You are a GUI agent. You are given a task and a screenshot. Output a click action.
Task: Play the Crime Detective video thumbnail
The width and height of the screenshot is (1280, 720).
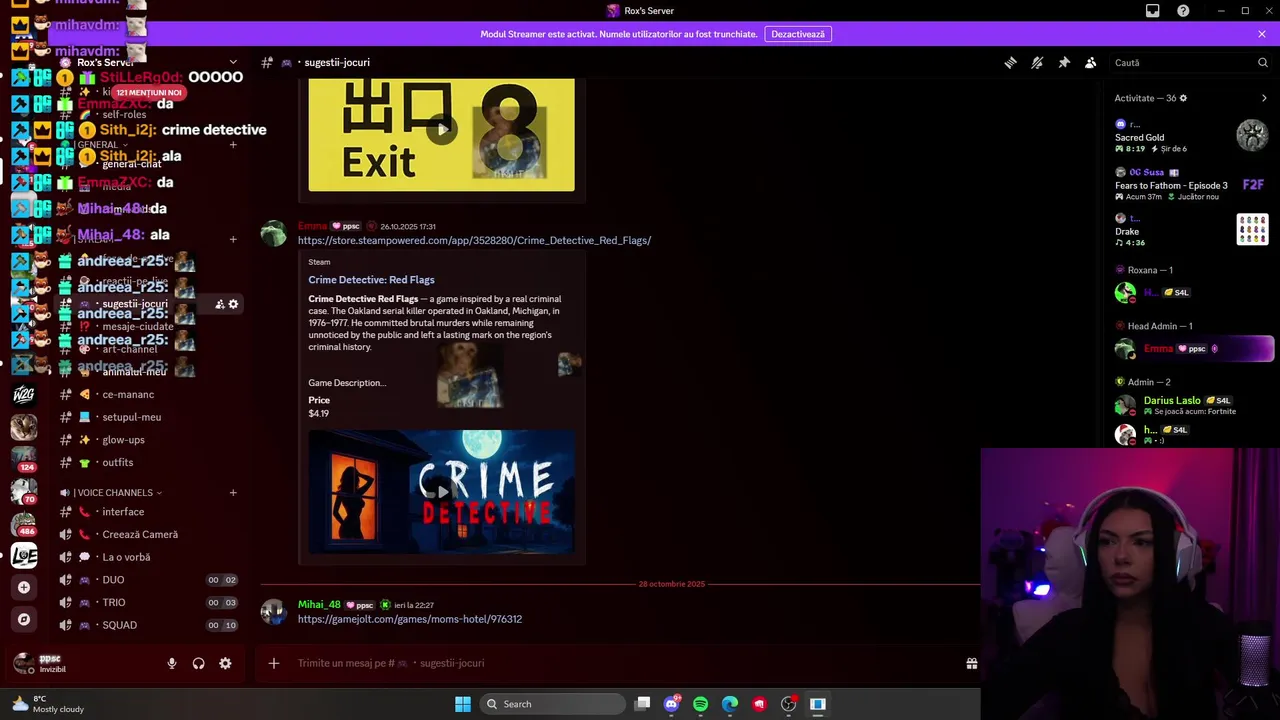pos(441,491)
